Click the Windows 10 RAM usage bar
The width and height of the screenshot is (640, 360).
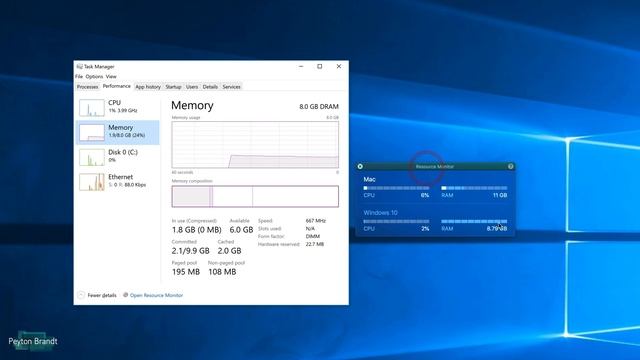click(x=474, y=222)
